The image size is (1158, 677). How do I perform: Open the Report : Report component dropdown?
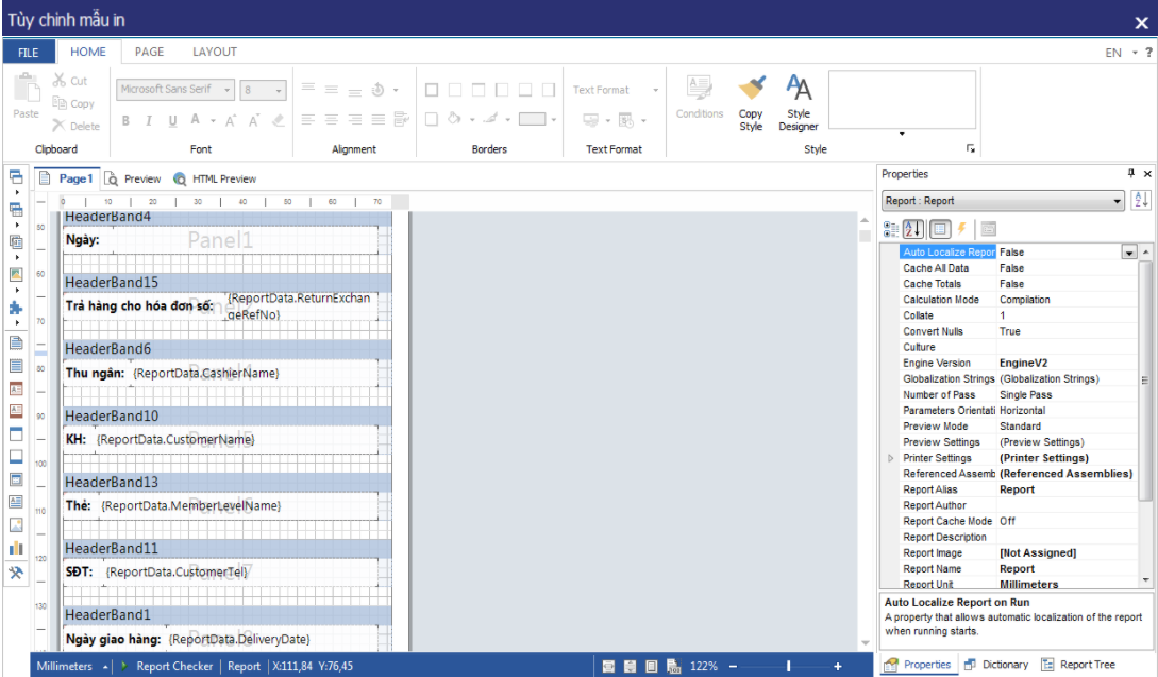coord(1117,201)
